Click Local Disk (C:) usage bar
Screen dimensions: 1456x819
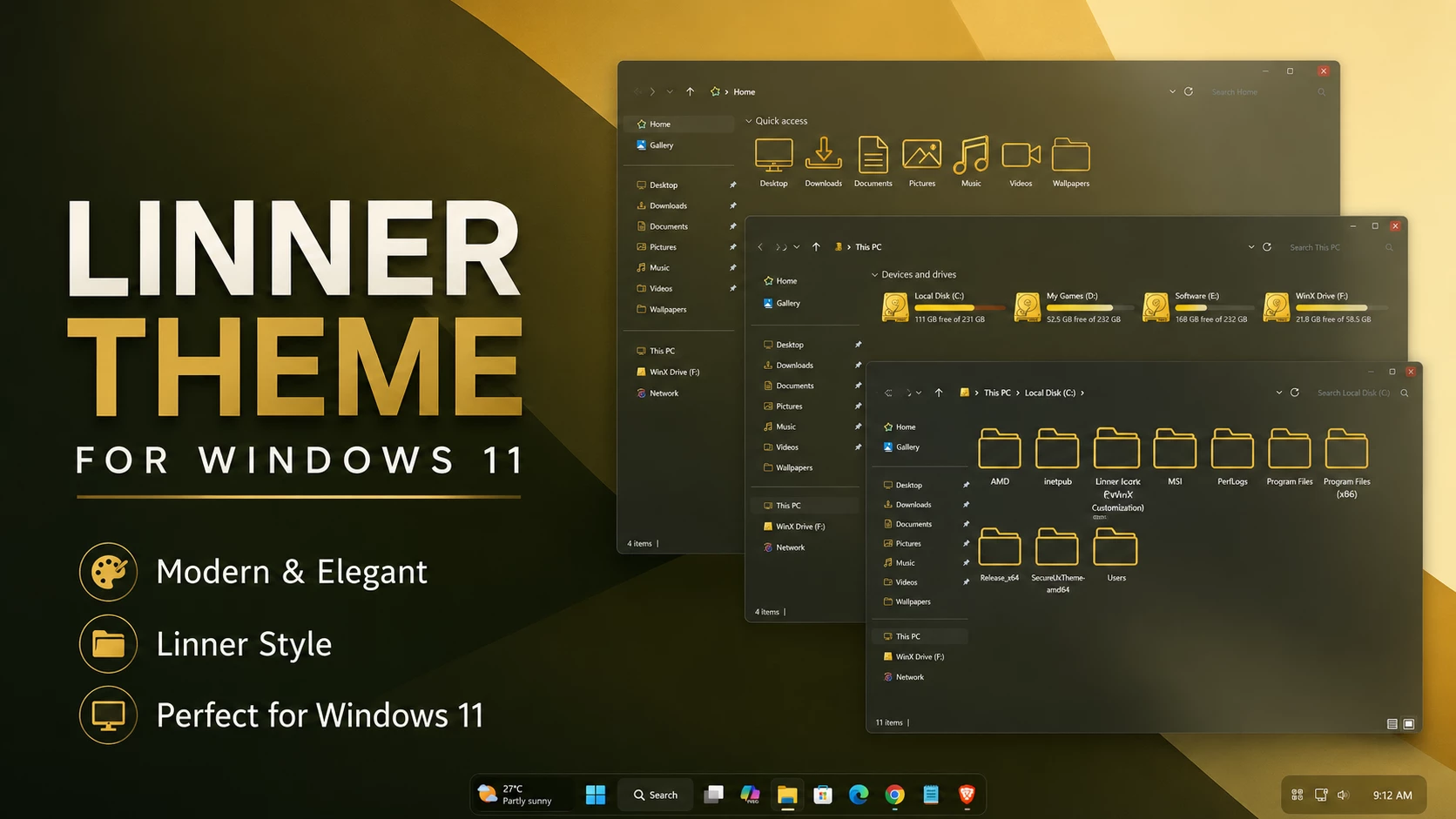(x=959, y=307)
